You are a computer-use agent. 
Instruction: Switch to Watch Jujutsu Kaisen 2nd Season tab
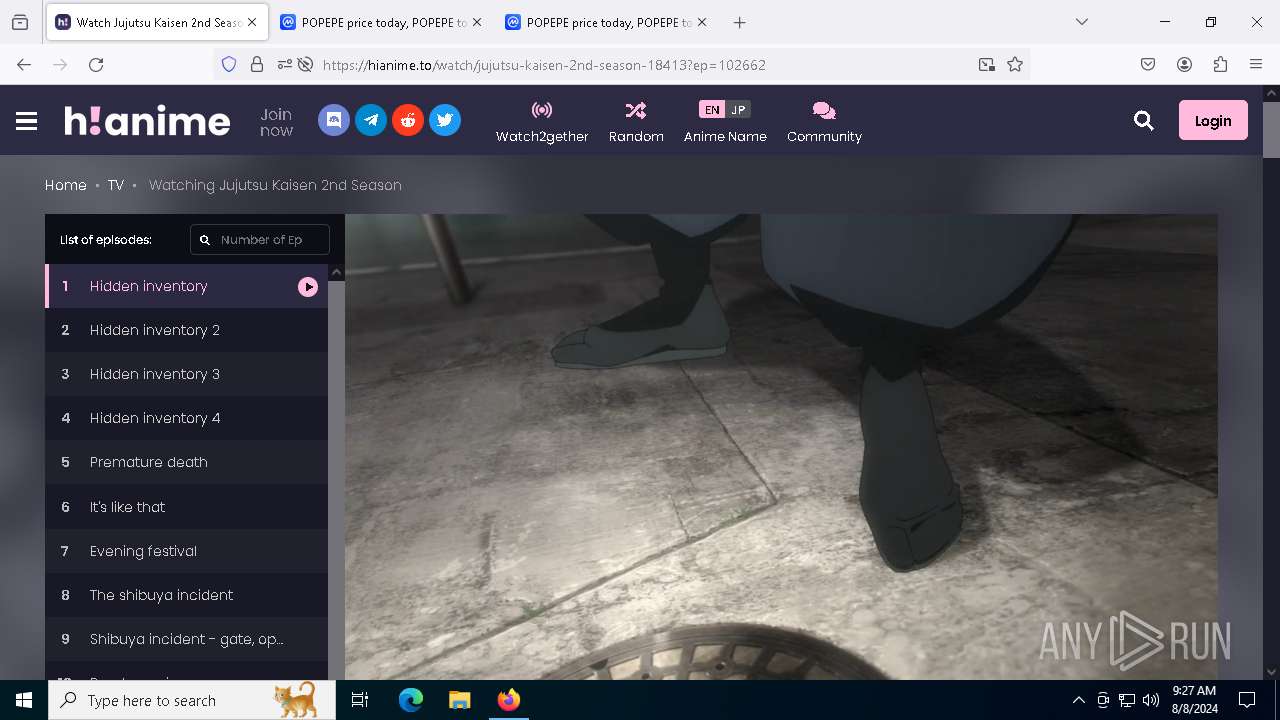tap(157, 22)
